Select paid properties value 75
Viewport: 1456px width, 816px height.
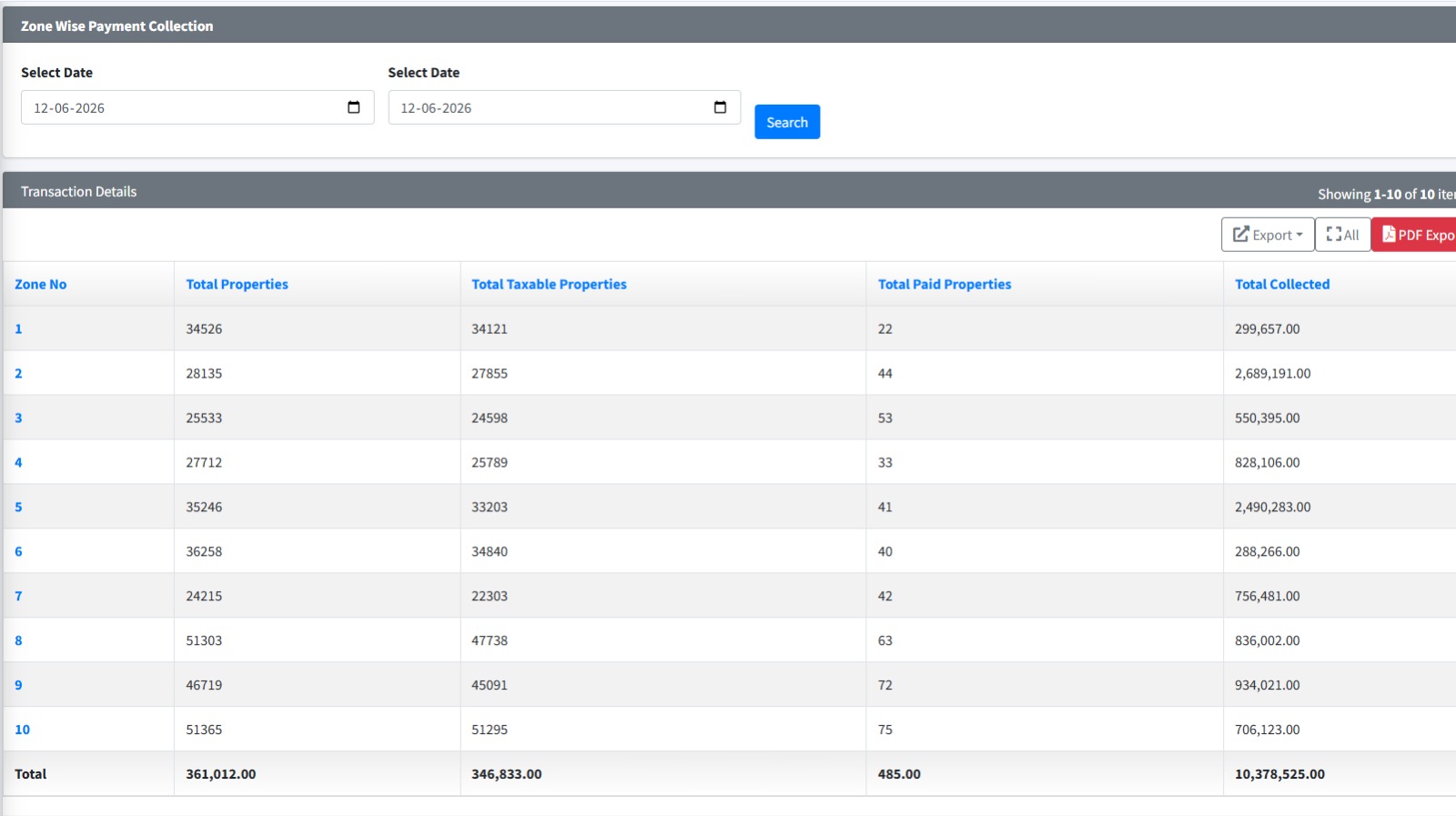(x=885, y=730)
